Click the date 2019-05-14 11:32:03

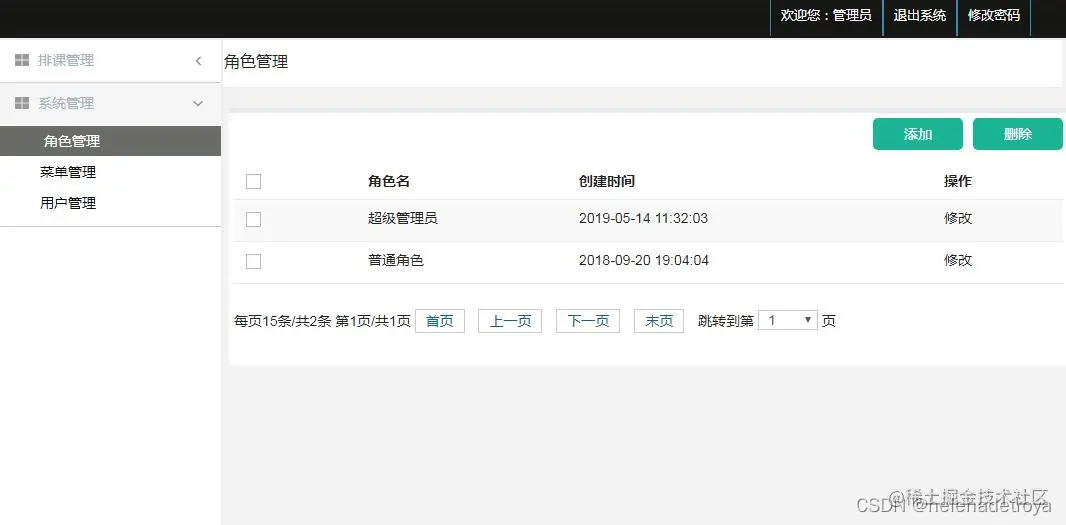[643, 218]
